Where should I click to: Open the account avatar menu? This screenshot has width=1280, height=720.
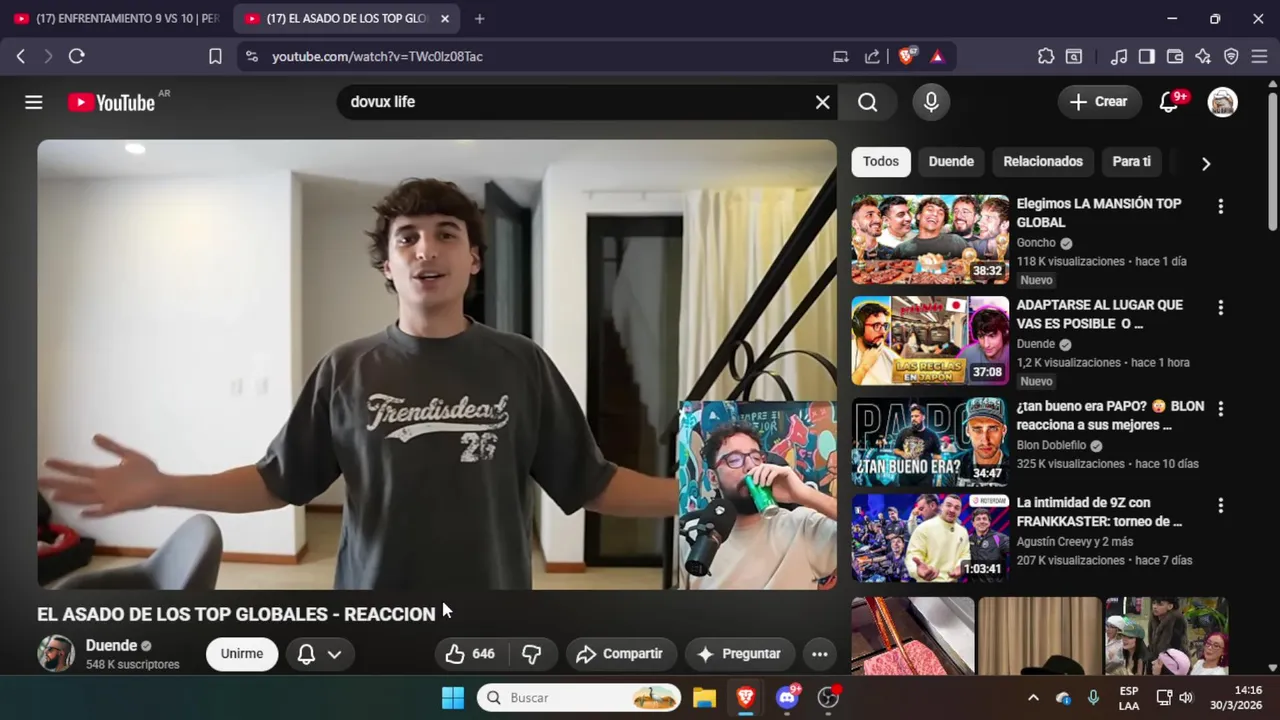[x=1222, y=102]
